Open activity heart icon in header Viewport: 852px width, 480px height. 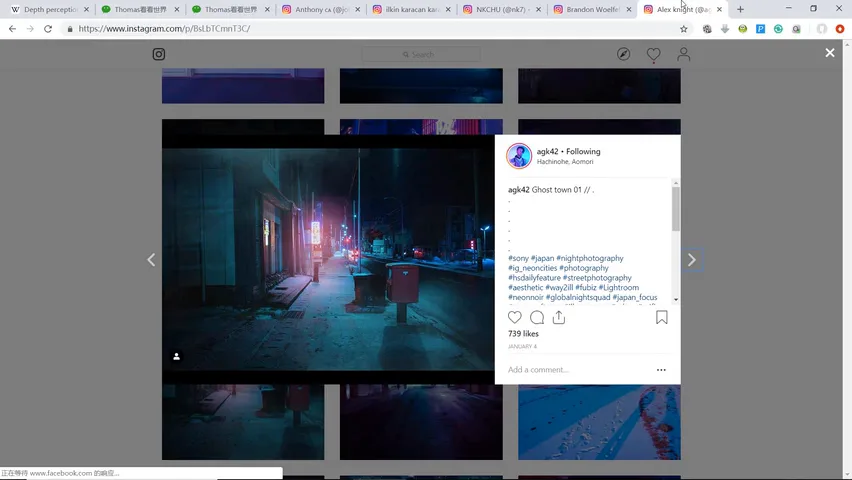tap(653, 54)
